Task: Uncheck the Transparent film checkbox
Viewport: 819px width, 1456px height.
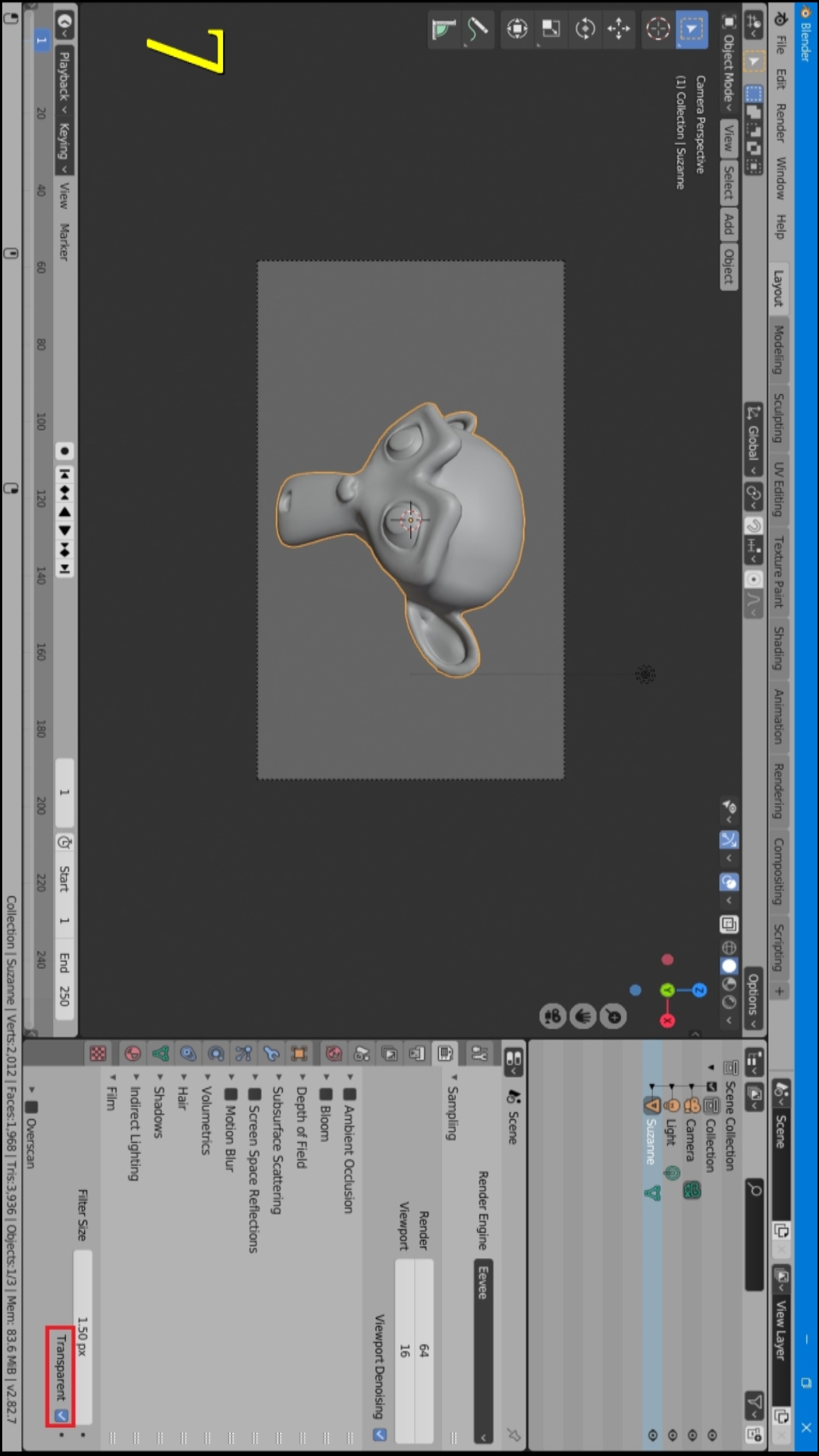Action: point(61,1416)
